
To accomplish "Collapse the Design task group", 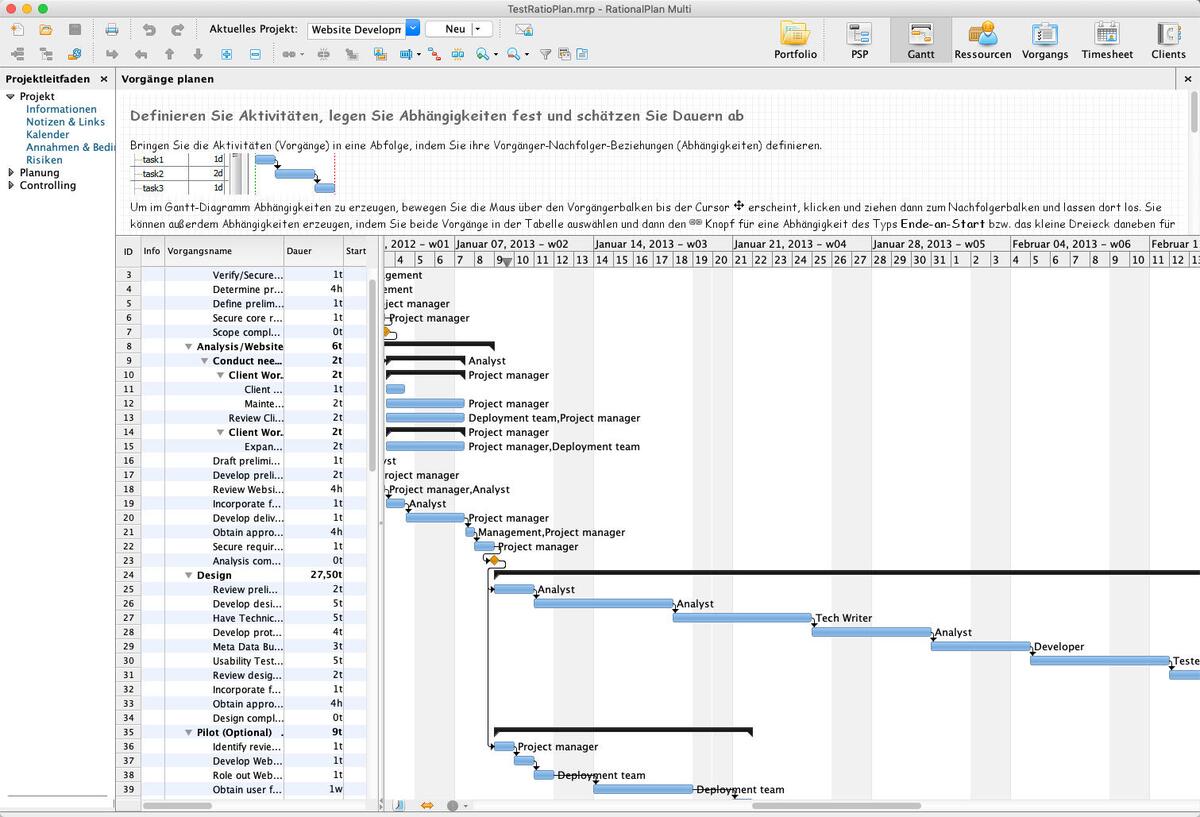I will [189, 575].
